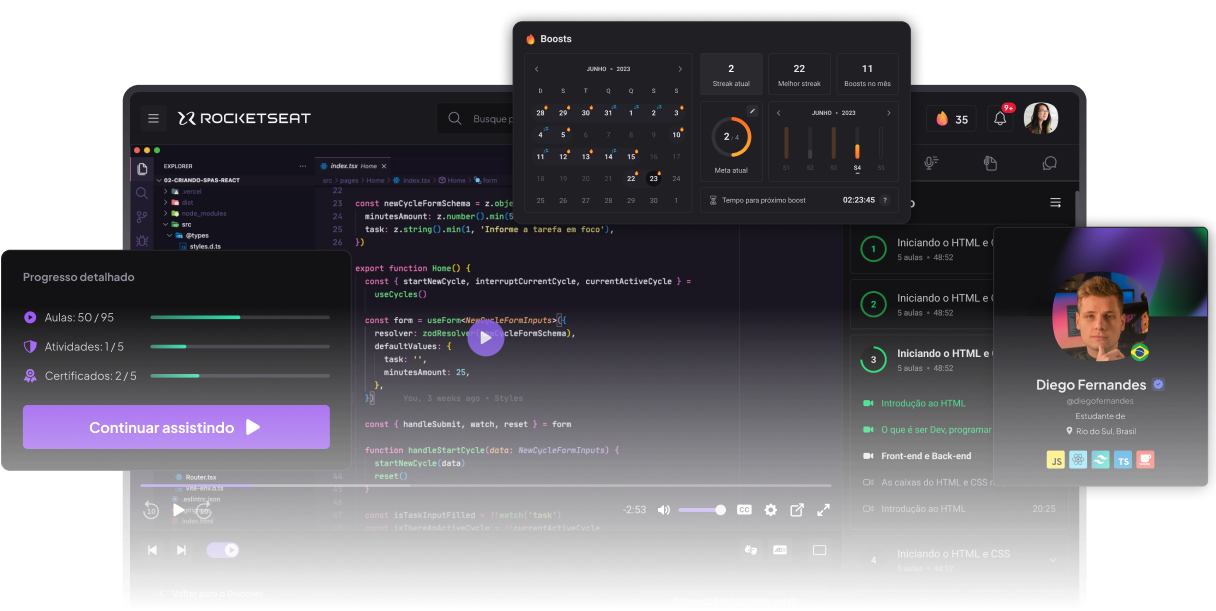Expand the .vercel folder
The width and height of the screenshot is (1216, 611).
pos(184,191)
